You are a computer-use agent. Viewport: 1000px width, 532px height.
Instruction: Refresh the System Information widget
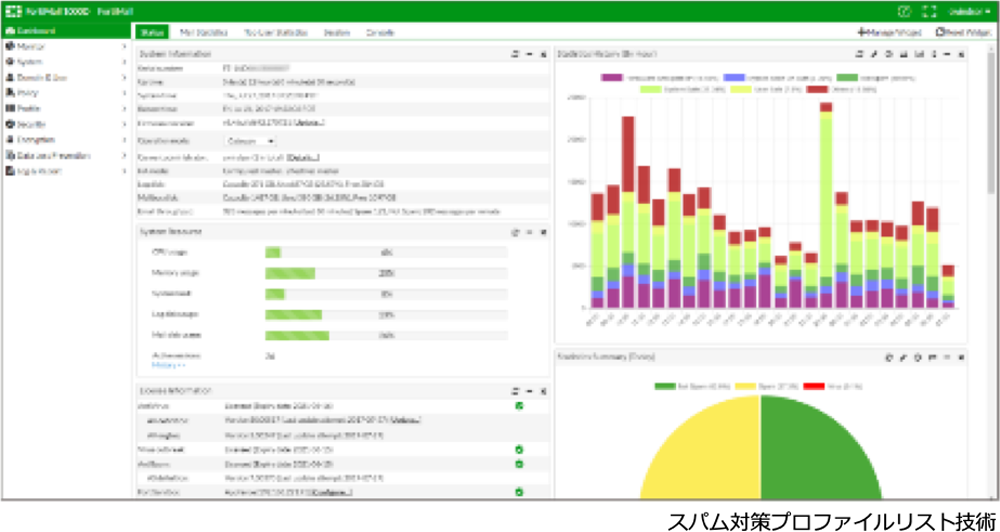514,52
